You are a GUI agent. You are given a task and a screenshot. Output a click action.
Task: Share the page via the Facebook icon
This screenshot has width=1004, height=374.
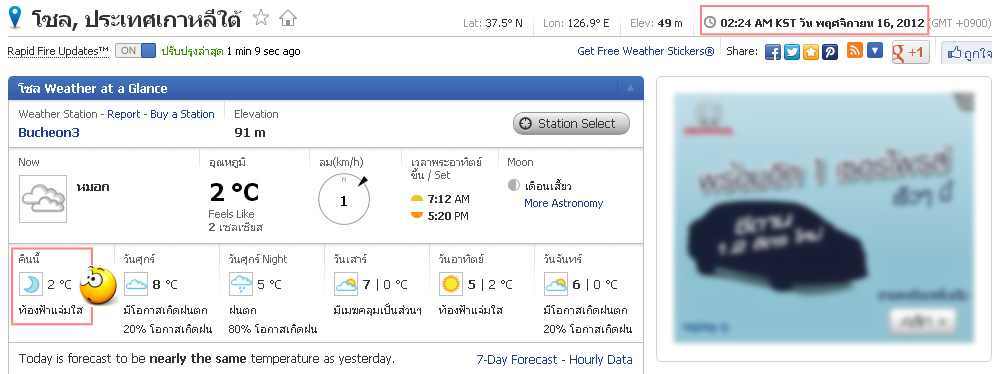[x=773, y=52]
